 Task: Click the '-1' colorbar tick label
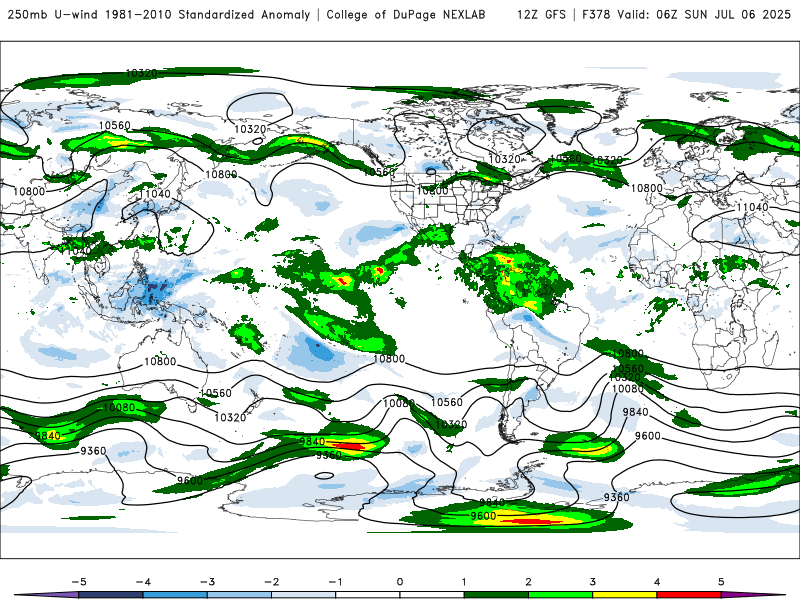pos(335,582)
